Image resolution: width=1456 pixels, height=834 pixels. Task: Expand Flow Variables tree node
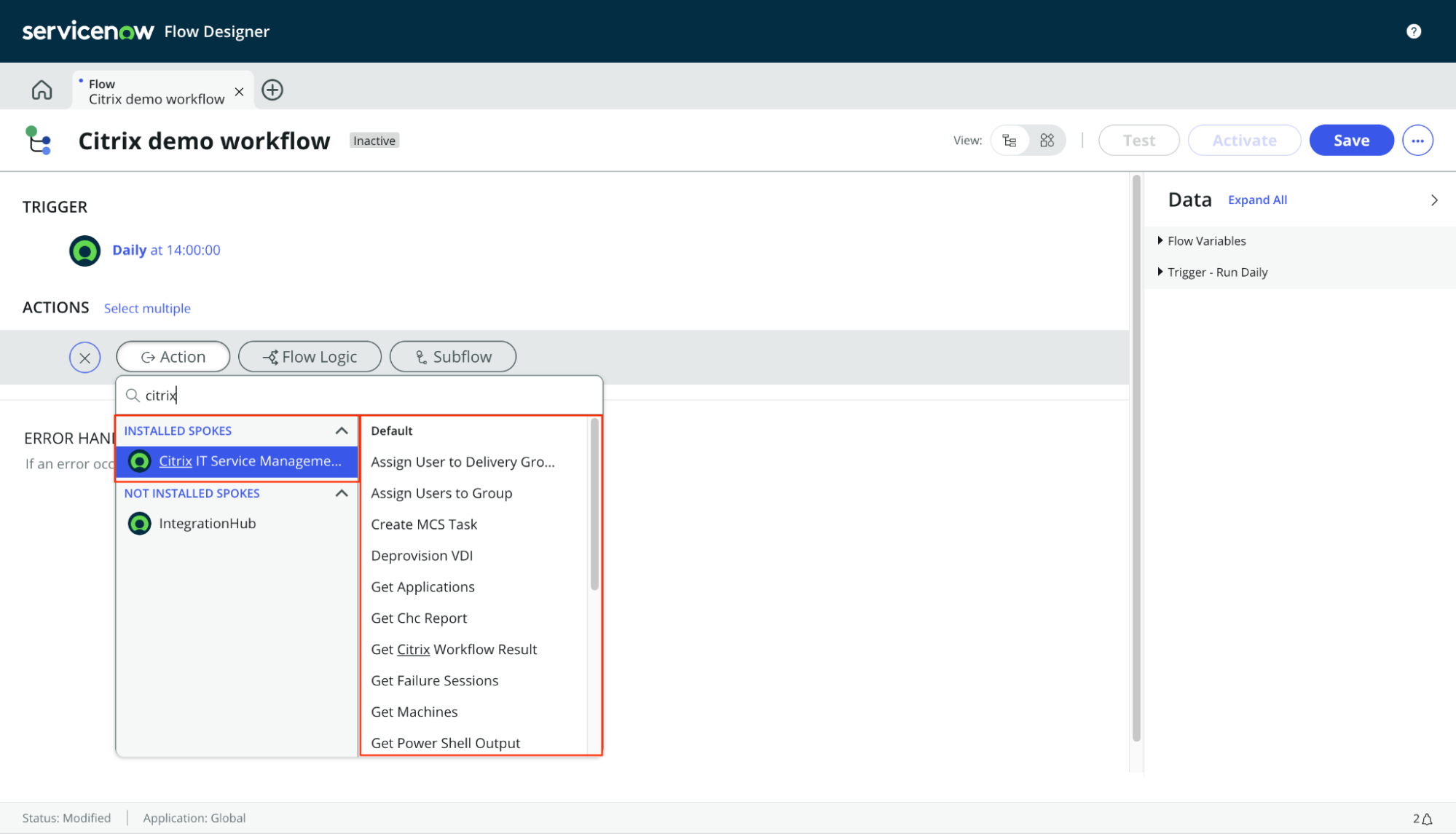coord(1160,240)
